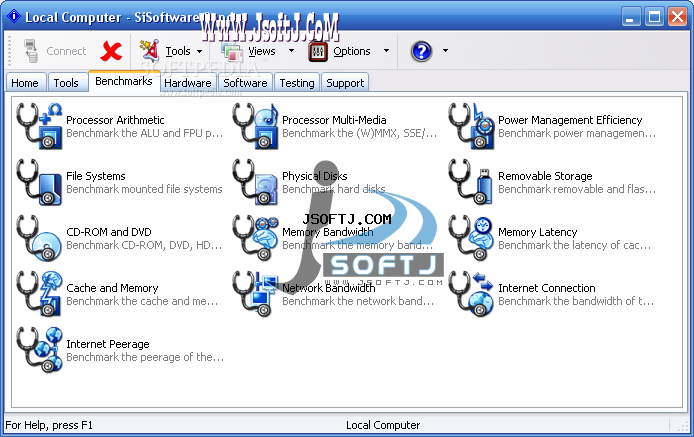The image size is (694, 437).
Task: Expand the Tools toolbar dropdown arrow
Action: (x=200, y=51)
